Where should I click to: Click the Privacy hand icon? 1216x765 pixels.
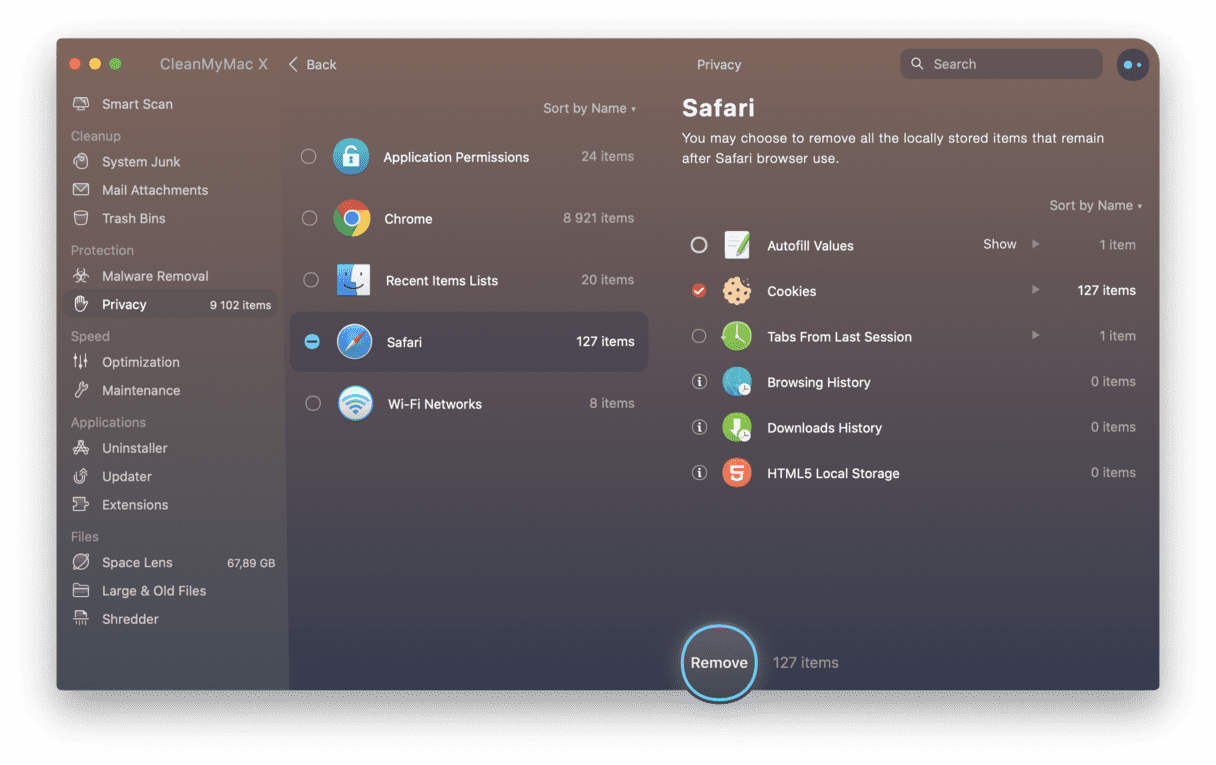coord(81,304)
